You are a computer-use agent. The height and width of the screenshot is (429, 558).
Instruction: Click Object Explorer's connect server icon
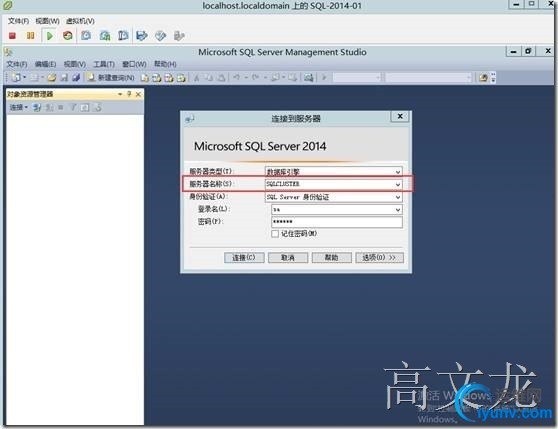36,107
